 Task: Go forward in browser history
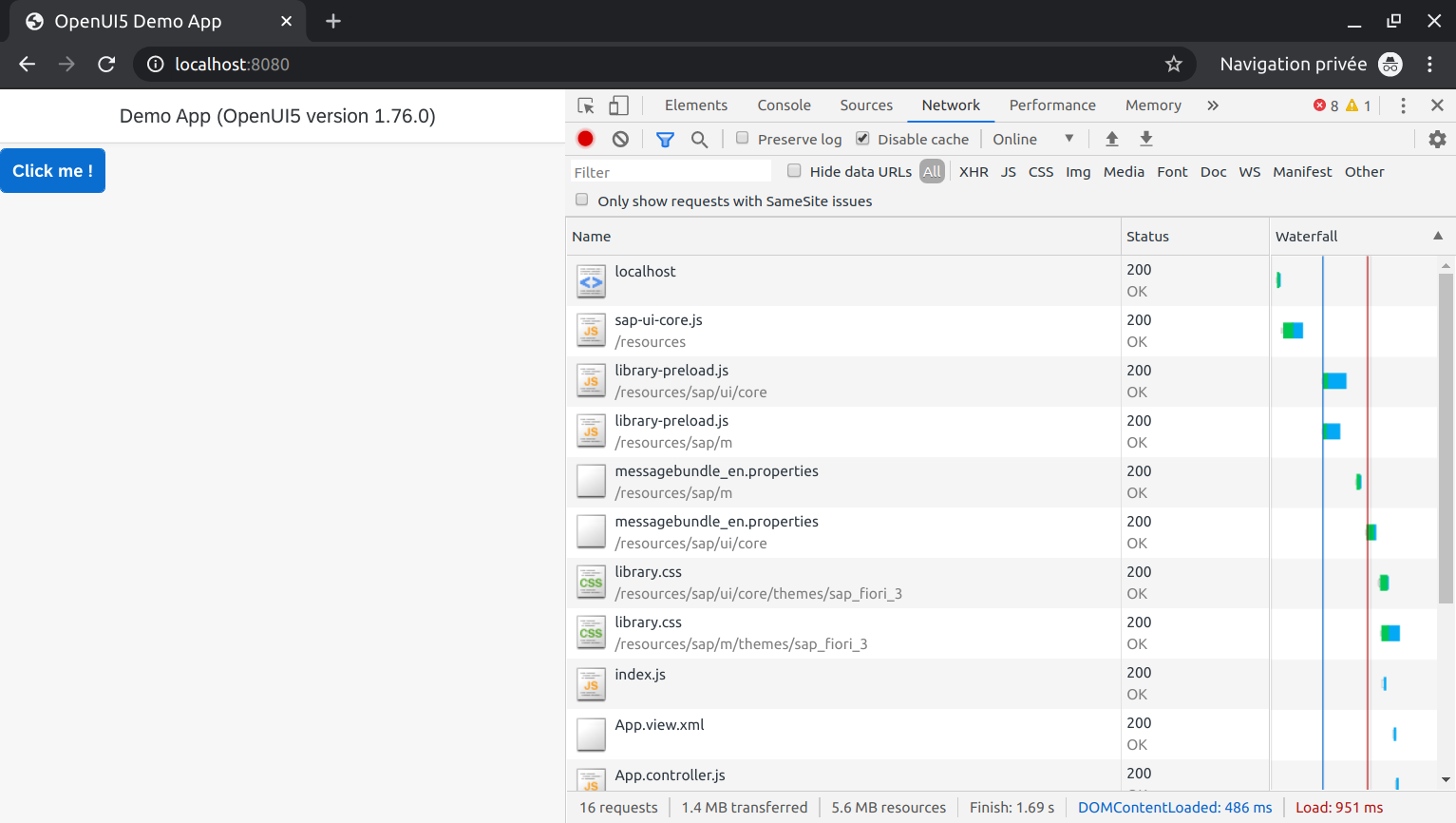point(66,64)
